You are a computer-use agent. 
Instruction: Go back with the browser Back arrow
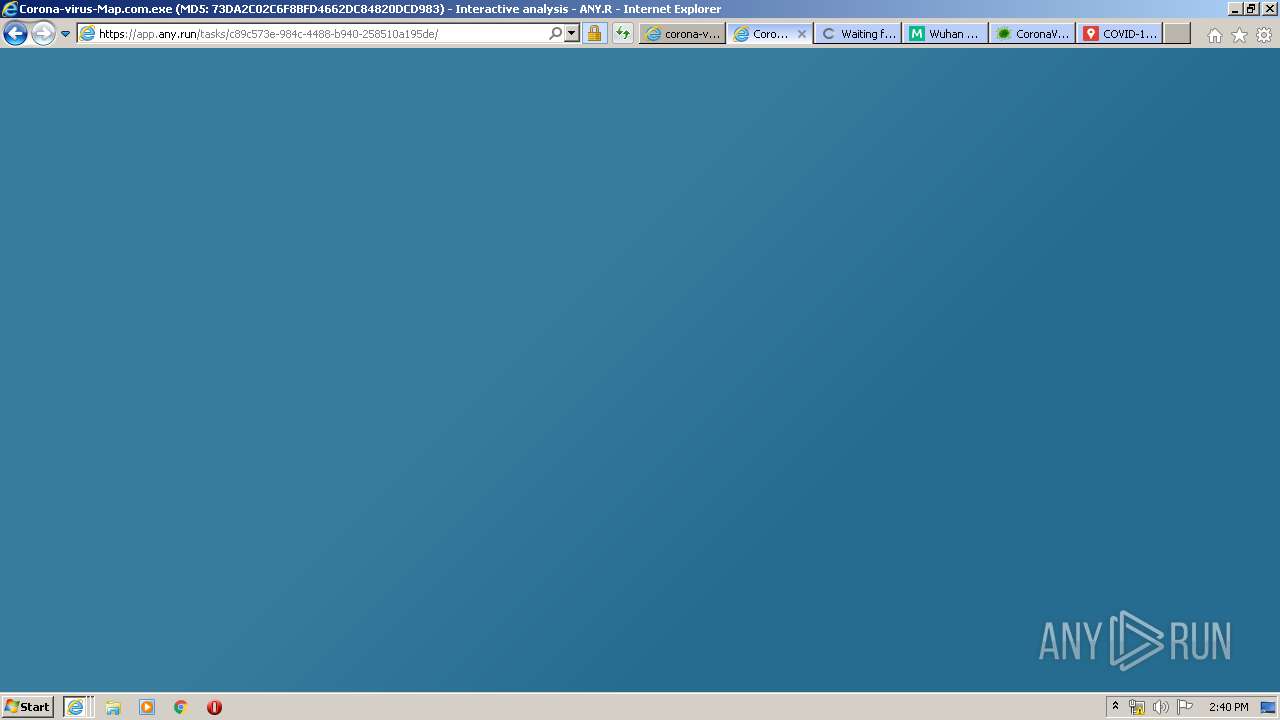pyautogui.click(x=15, y=34)
